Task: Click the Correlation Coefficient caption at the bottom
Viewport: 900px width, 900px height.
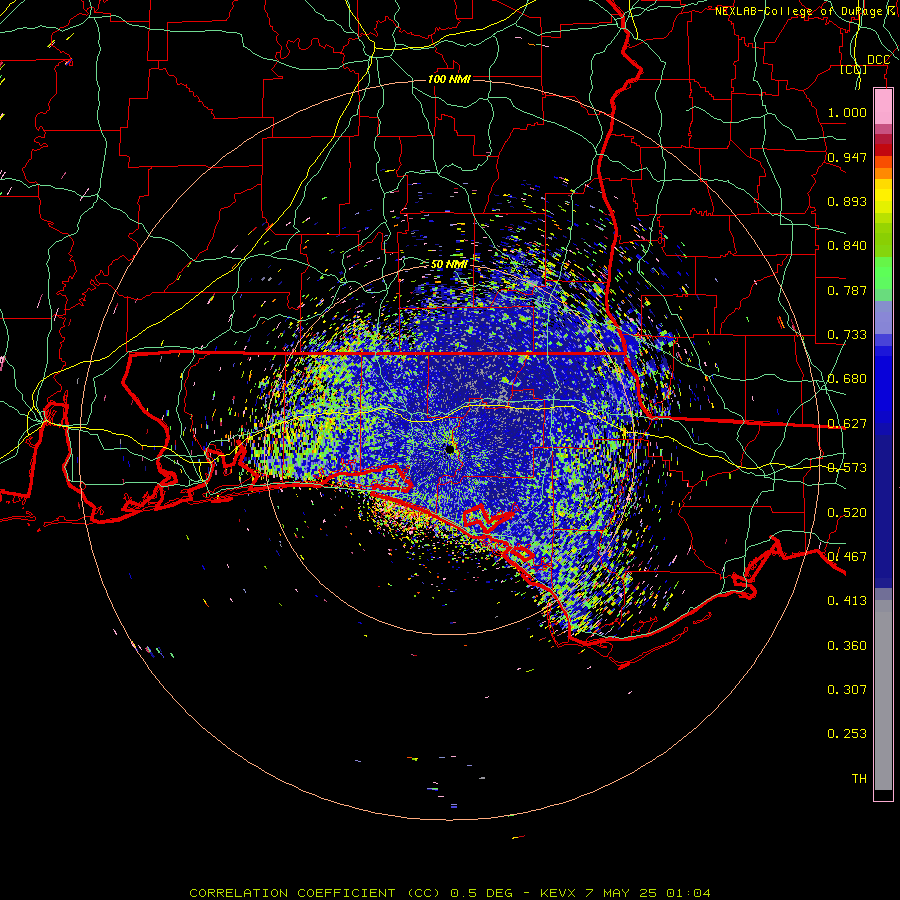Action: click(450, 893)
